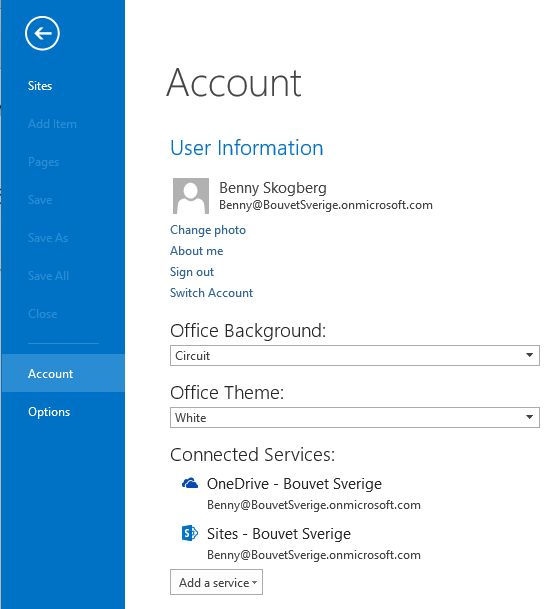Expand the Office Theme dropdown arrow
Screen dimensions: 552x609
click(x=529, y=417)
